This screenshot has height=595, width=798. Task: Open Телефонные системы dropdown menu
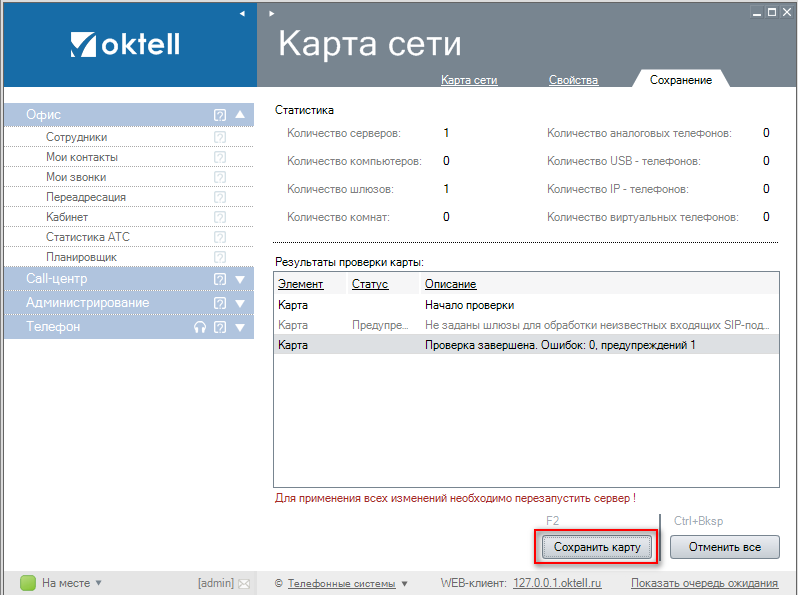(404, 584)
